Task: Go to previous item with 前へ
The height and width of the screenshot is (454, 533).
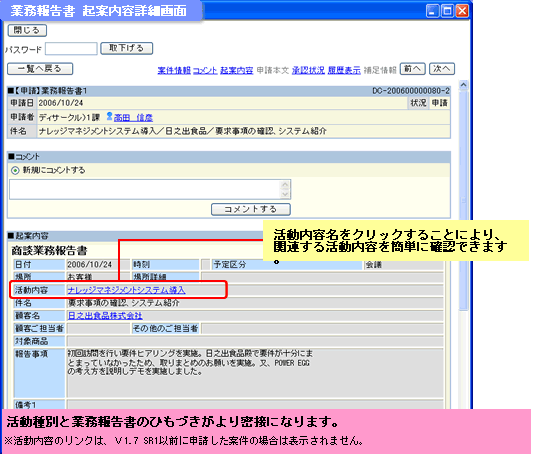Action: 412,69
